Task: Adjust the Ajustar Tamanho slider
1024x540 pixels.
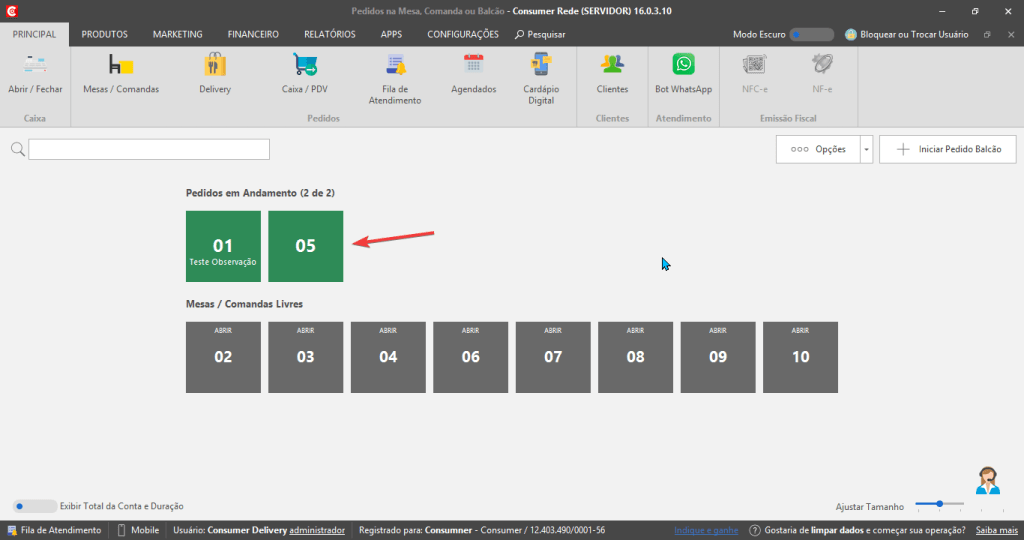Action: pyautogui.click(x=939, y=504)
